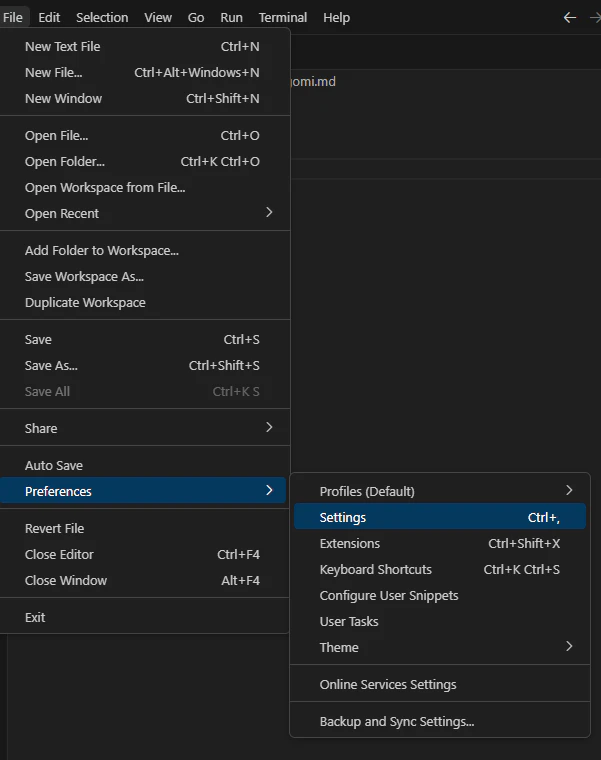The image size is (601, 760).
Task: Select New Window
Action: pyautogui.click(x=145, y=98)
